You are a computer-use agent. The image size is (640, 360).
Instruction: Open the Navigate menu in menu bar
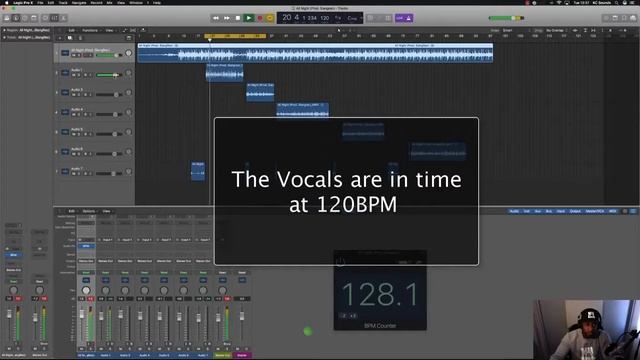[x=79, y=2]
